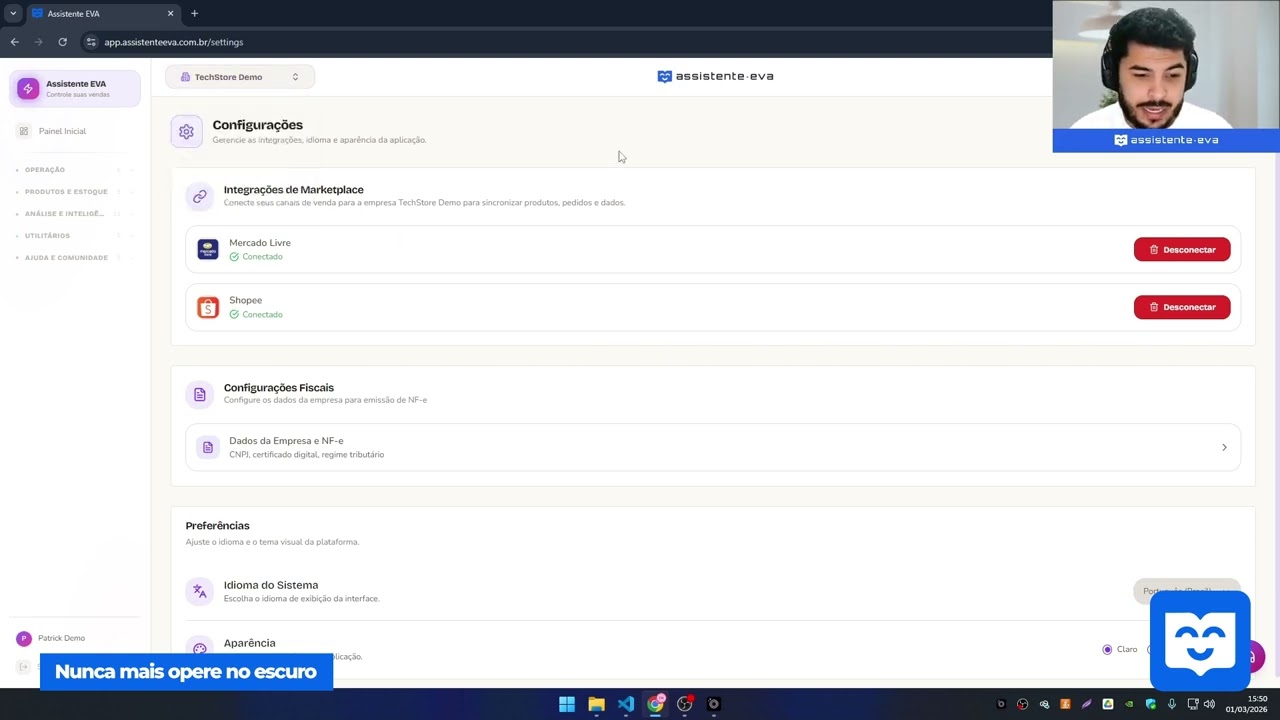Click the taskbar clock showing 15:50
Viewport: 1280px width, 720px height.
pyautogui.click(x=1246, y=704)
